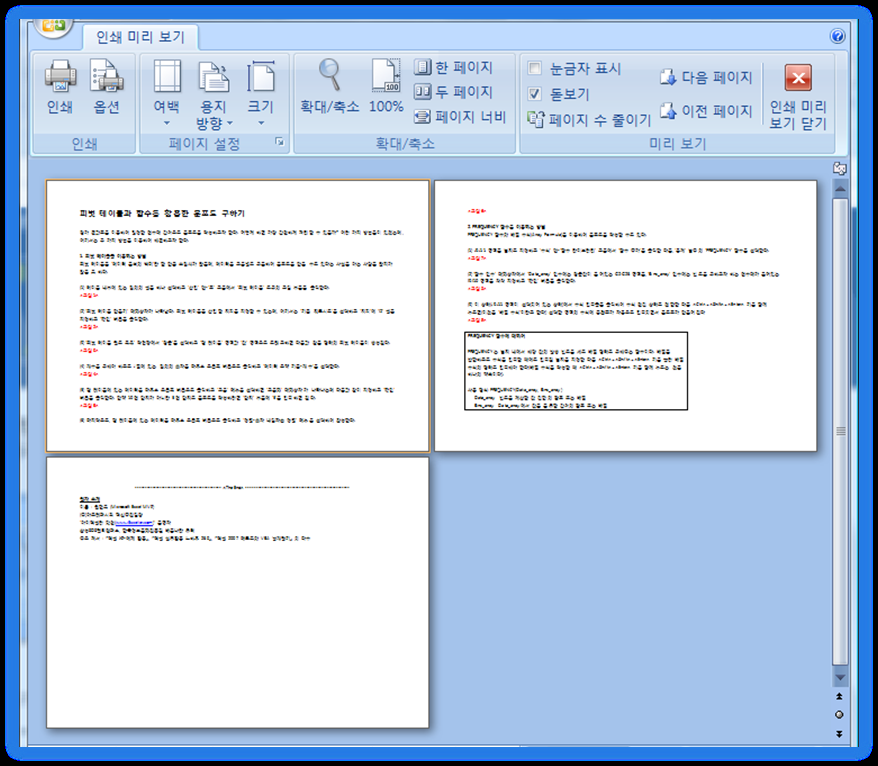Go to 다음 페이지 next page

point(706,77)
